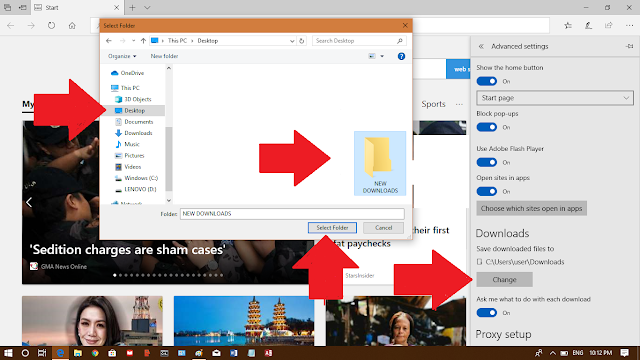Open the Edge tab list chevron
The image size is (640, 360).
[x=147, y=7]
